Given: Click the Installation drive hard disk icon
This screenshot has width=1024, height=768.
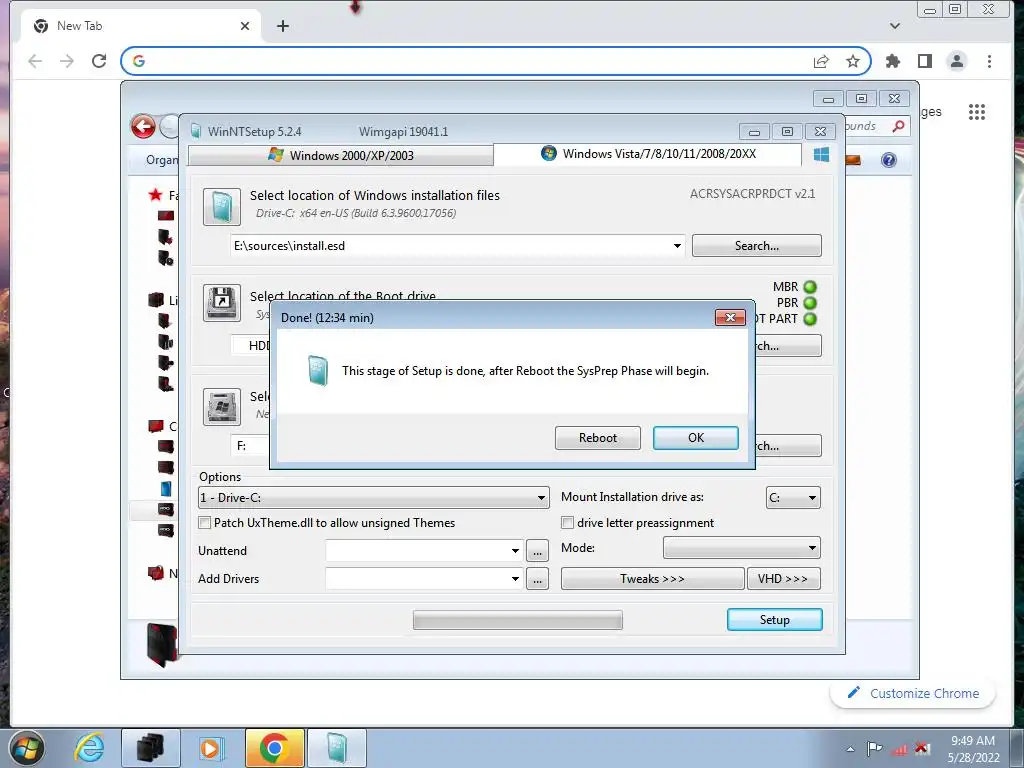Looking at the screenshot, I should [x=221, y=406].
